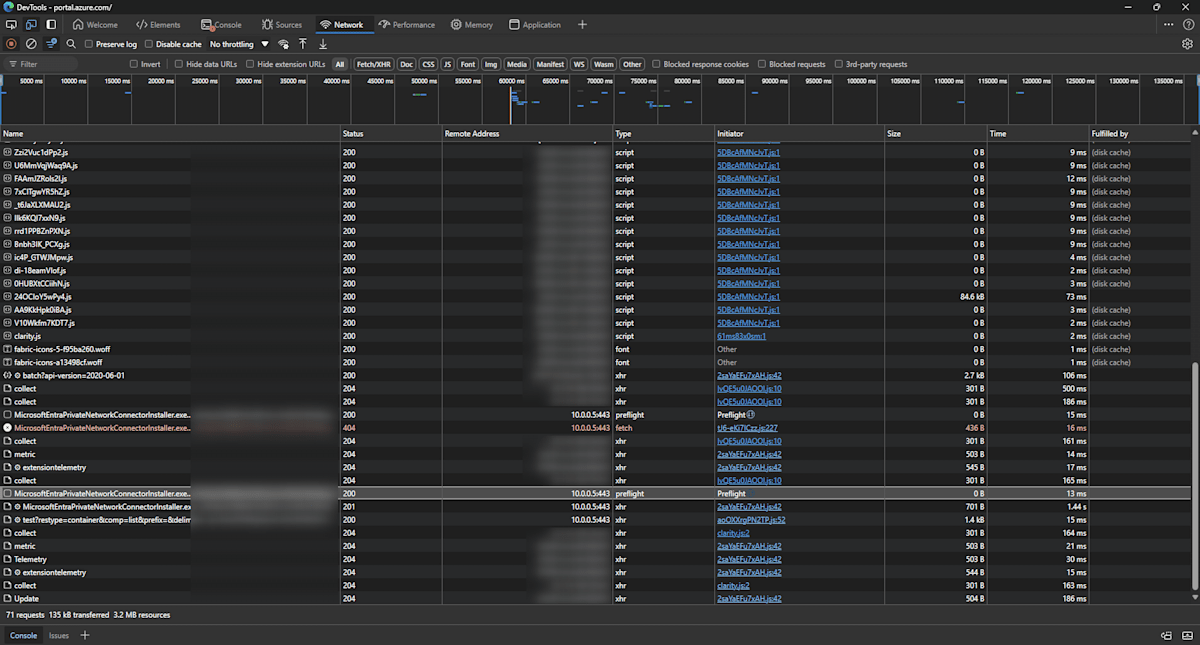
Task: Open Customize and control DevTools ellipsis
Action: point(1168,24)
